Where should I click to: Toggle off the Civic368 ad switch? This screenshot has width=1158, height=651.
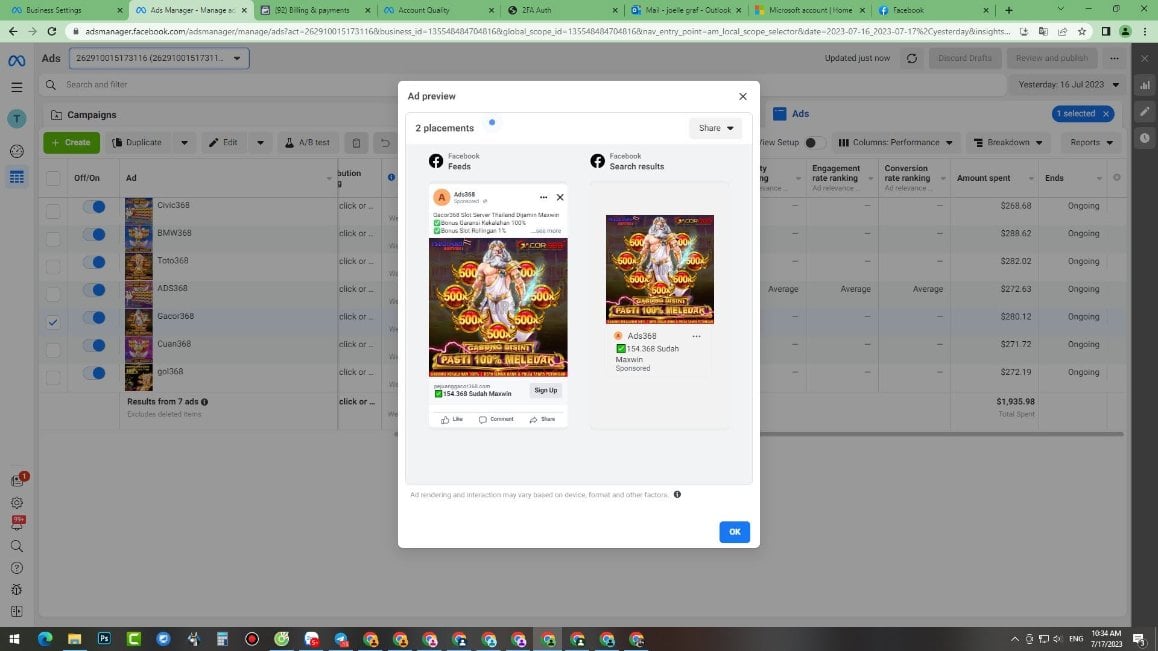(94, 206)
